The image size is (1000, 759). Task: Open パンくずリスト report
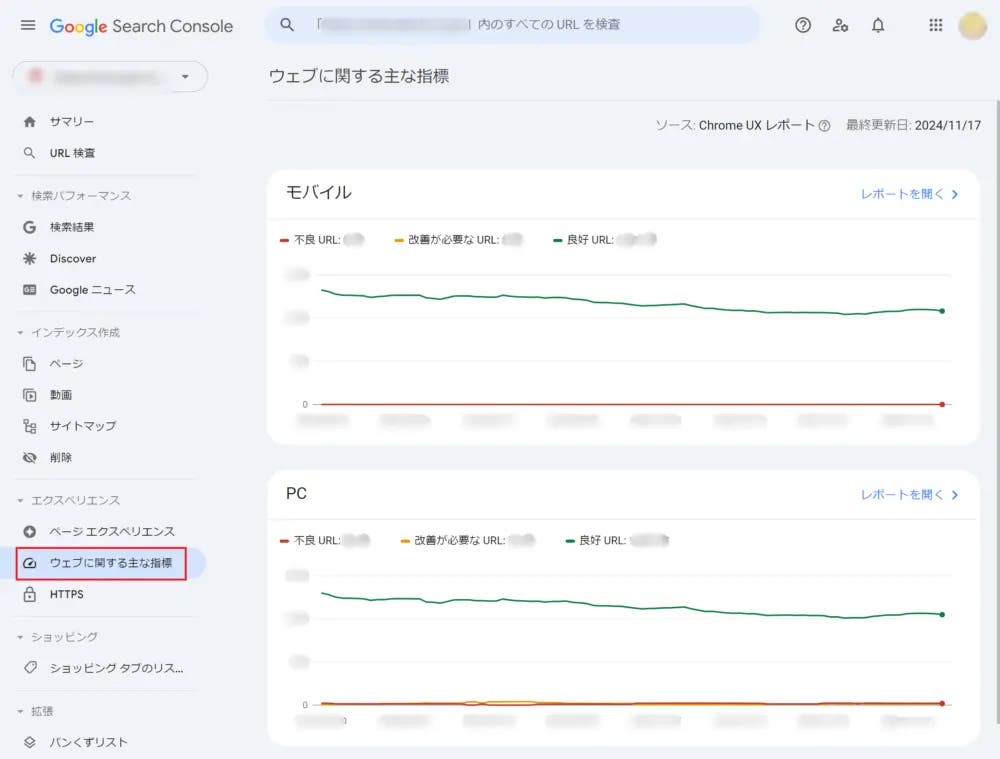tap(89, 742)
